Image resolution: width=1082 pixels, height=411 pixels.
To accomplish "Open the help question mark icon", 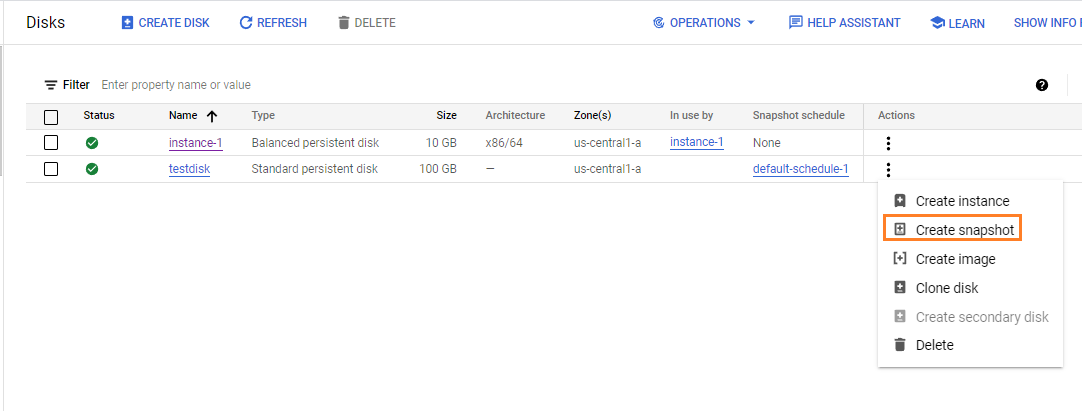I will coord(1042,85).
